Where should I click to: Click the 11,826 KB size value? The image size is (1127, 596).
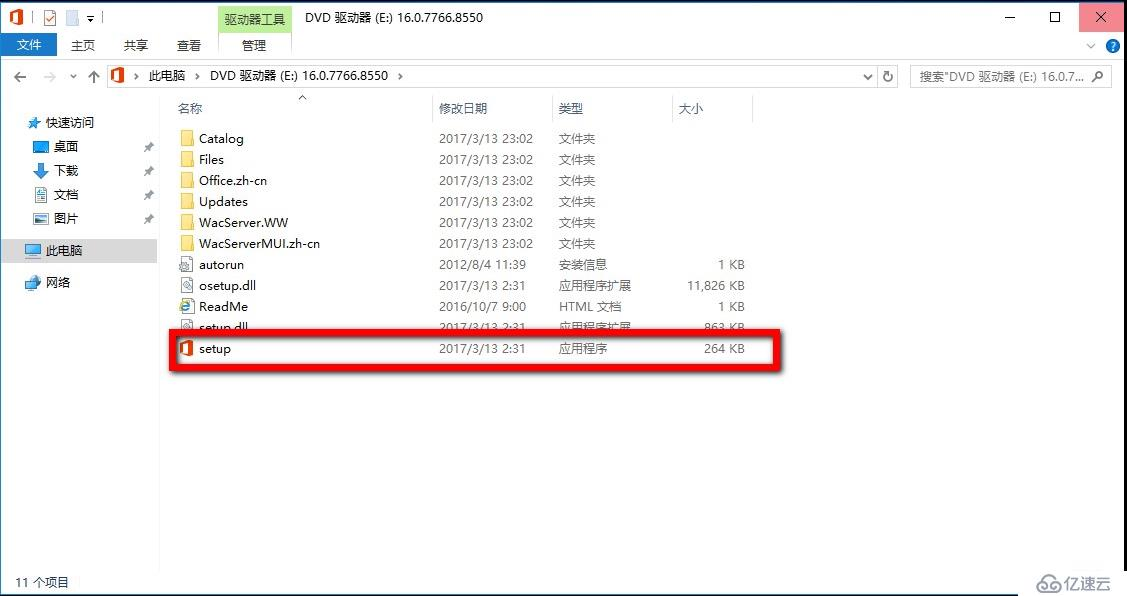[716, 285]
